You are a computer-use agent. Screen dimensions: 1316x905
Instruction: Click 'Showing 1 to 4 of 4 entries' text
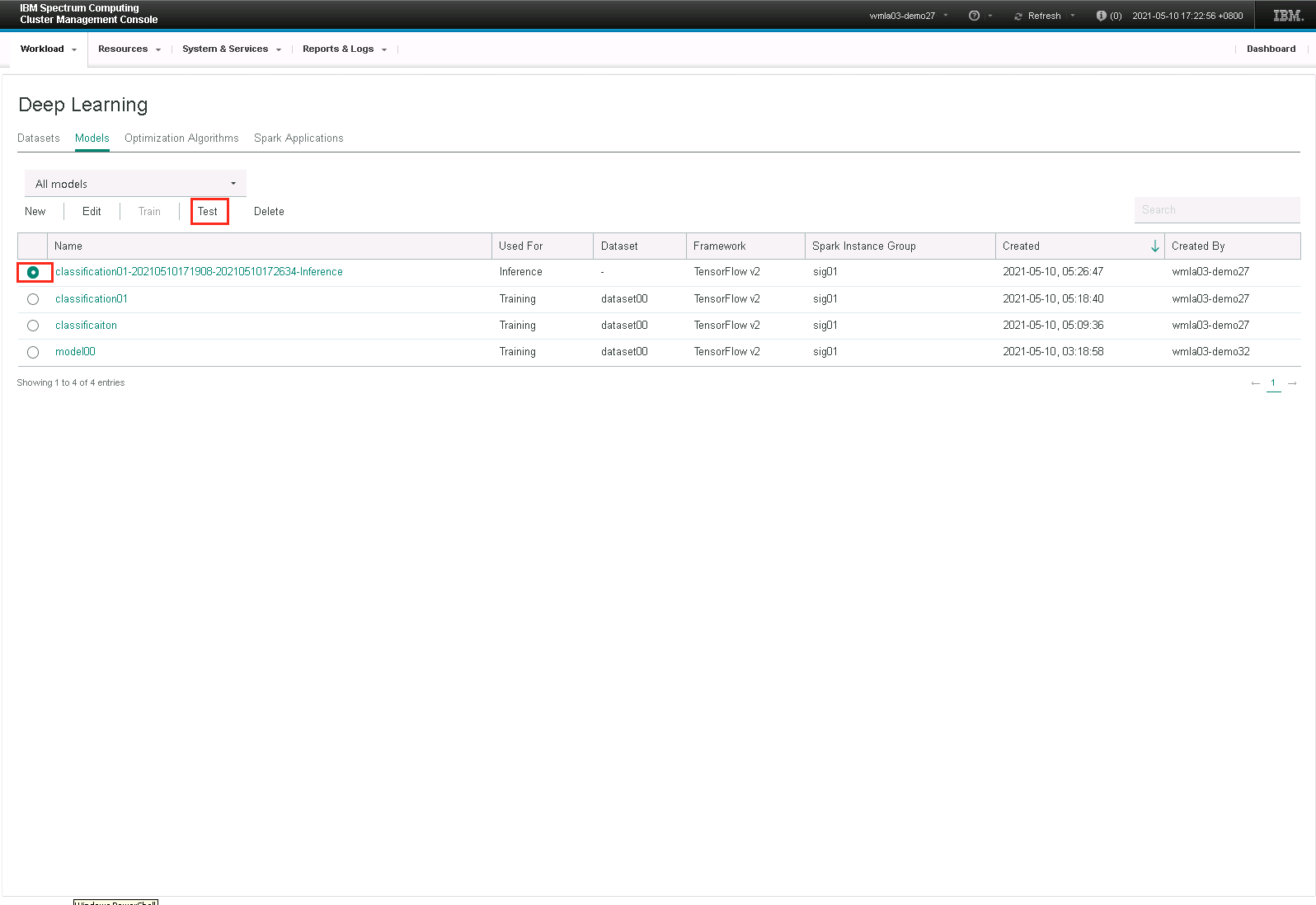pyautogui.click(x=71, y=382)
